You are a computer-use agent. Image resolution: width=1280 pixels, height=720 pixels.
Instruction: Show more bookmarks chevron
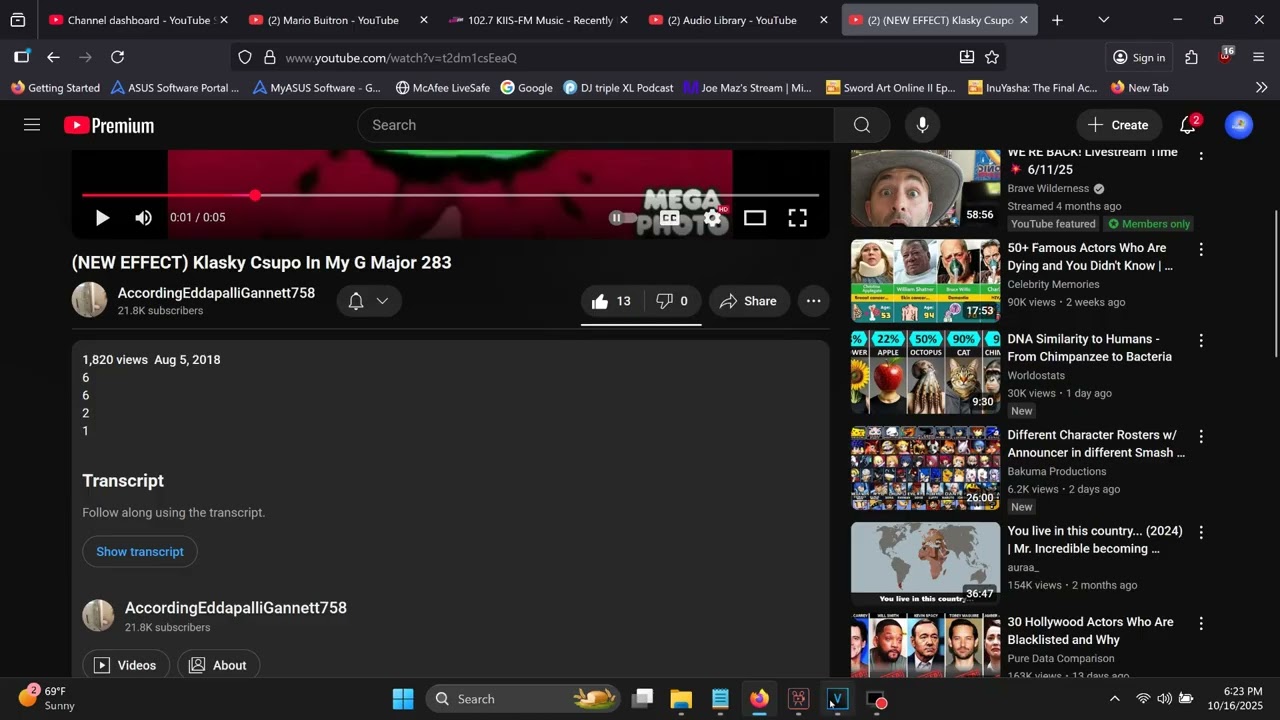click(x=1261, y=88)
